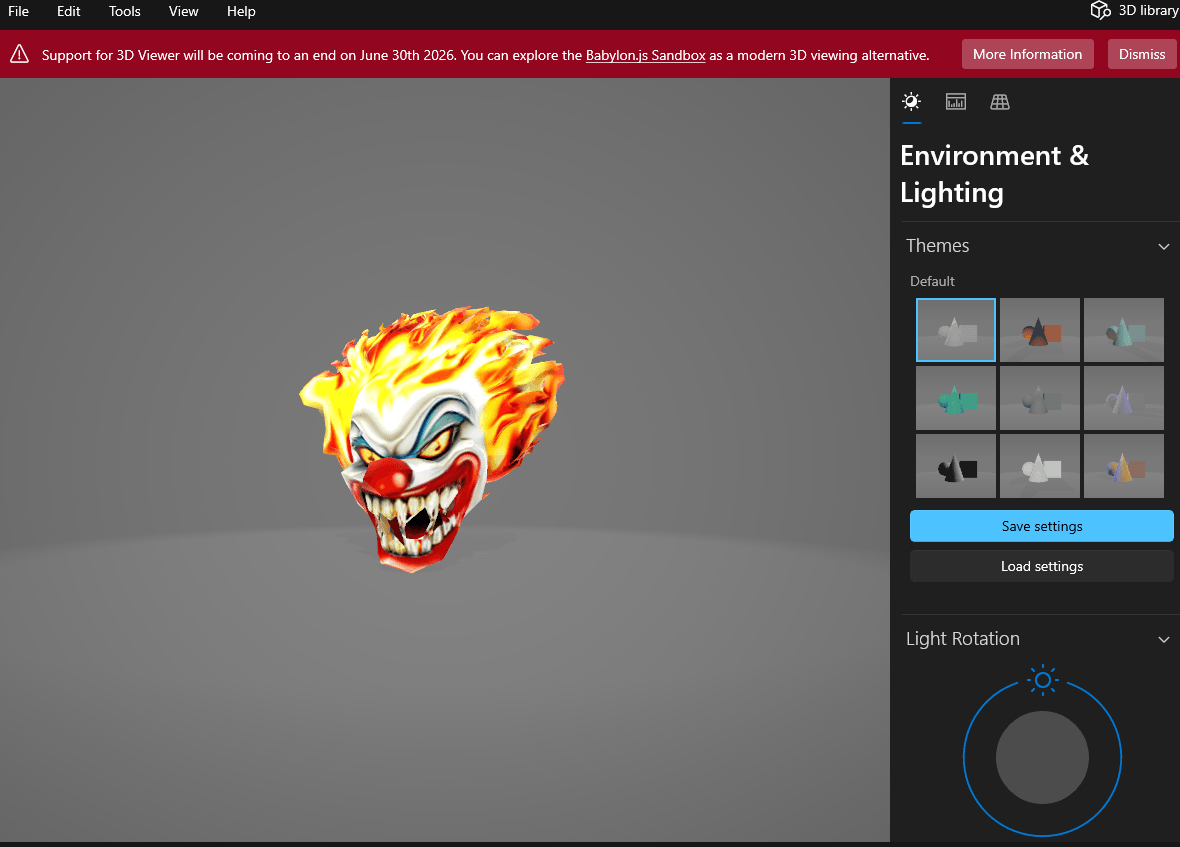Screen dimensions: 1180x847
Task: Open the Grid & Views panel icon
Action: click(1000, 102)
